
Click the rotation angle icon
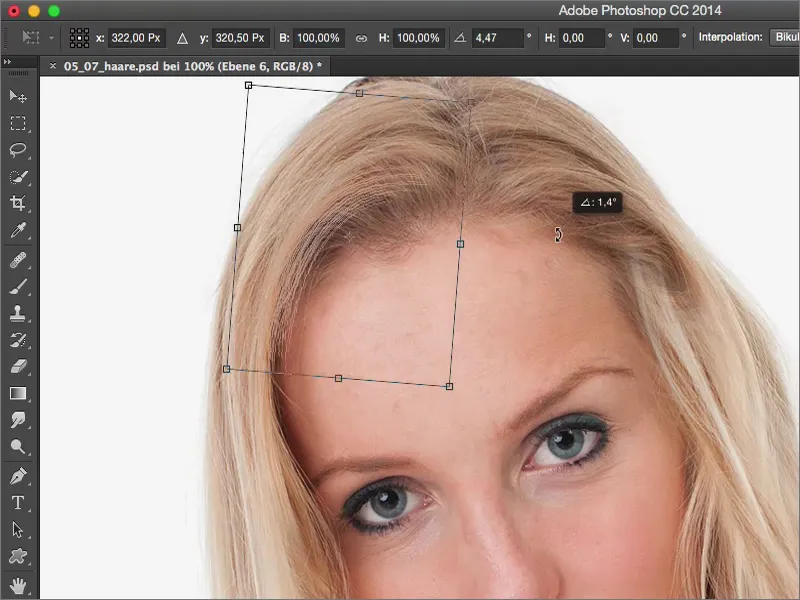coord(460,38)
